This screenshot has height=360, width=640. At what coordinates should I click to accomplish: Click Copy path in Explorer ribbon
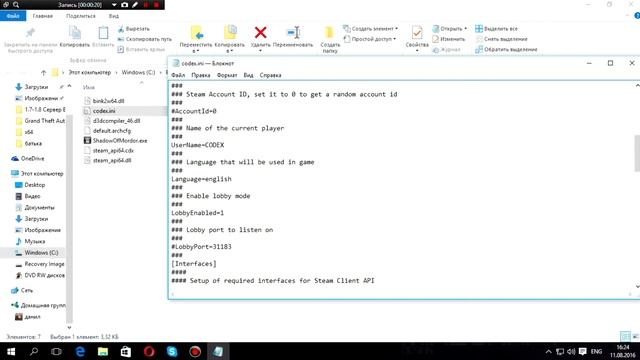tap(144, 39)
